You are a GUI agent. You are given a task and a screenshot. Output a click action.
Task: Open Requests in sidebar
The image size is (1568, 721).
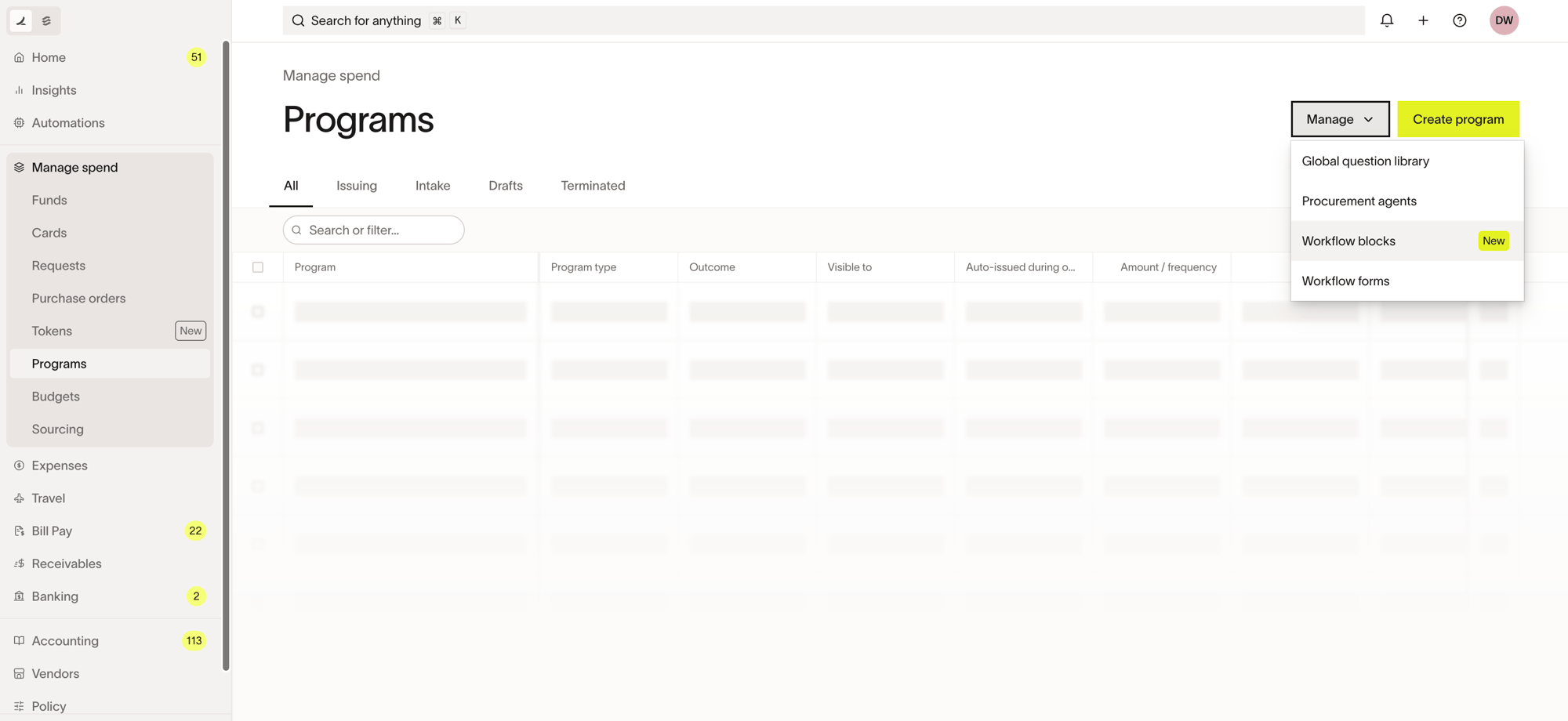[x=110, y=266]
